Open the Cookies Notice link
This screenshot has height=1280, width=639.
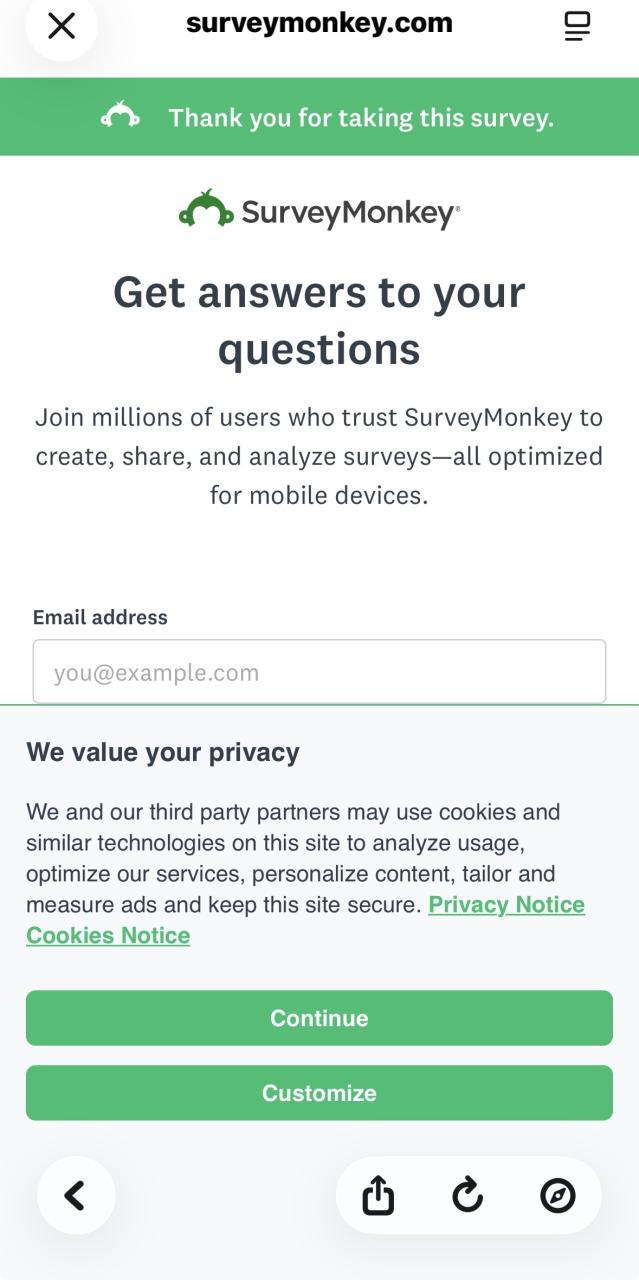tap(108, 936)
